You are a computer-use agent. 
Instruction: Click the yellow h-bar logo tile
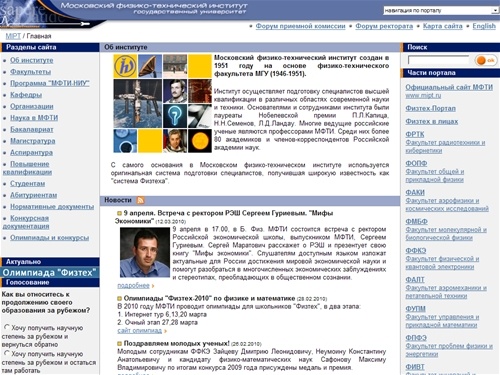(125, 66)
